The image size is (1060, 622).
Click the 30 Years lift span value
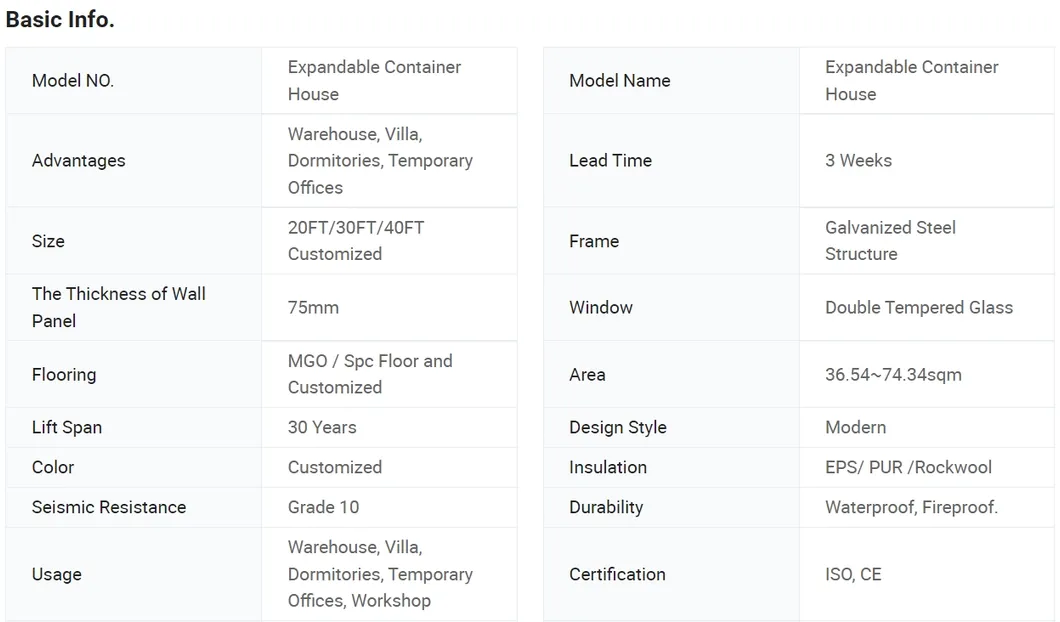click(x=320, y=427)
